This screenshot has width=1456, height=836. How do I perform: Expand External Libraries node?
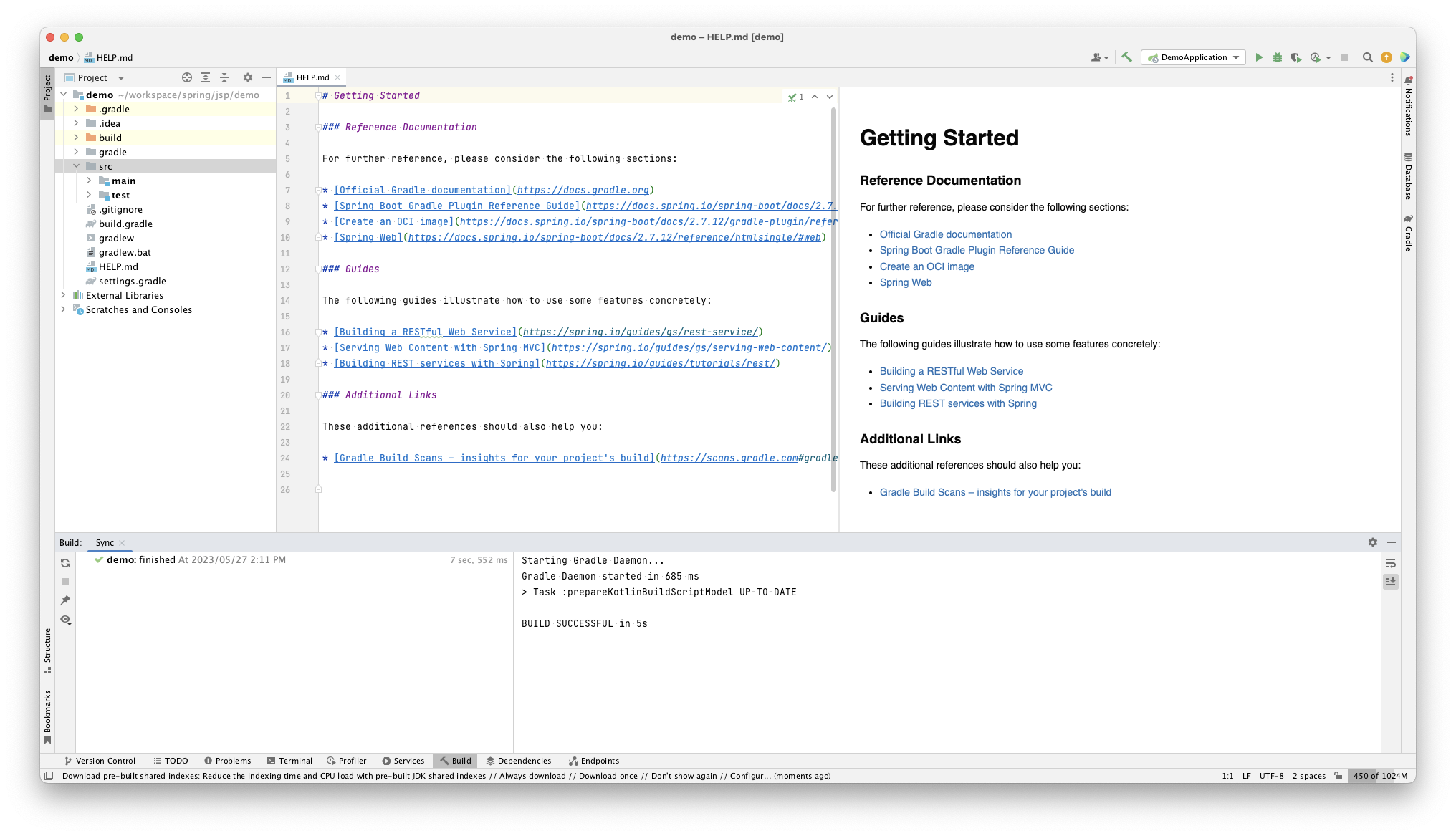63,295
